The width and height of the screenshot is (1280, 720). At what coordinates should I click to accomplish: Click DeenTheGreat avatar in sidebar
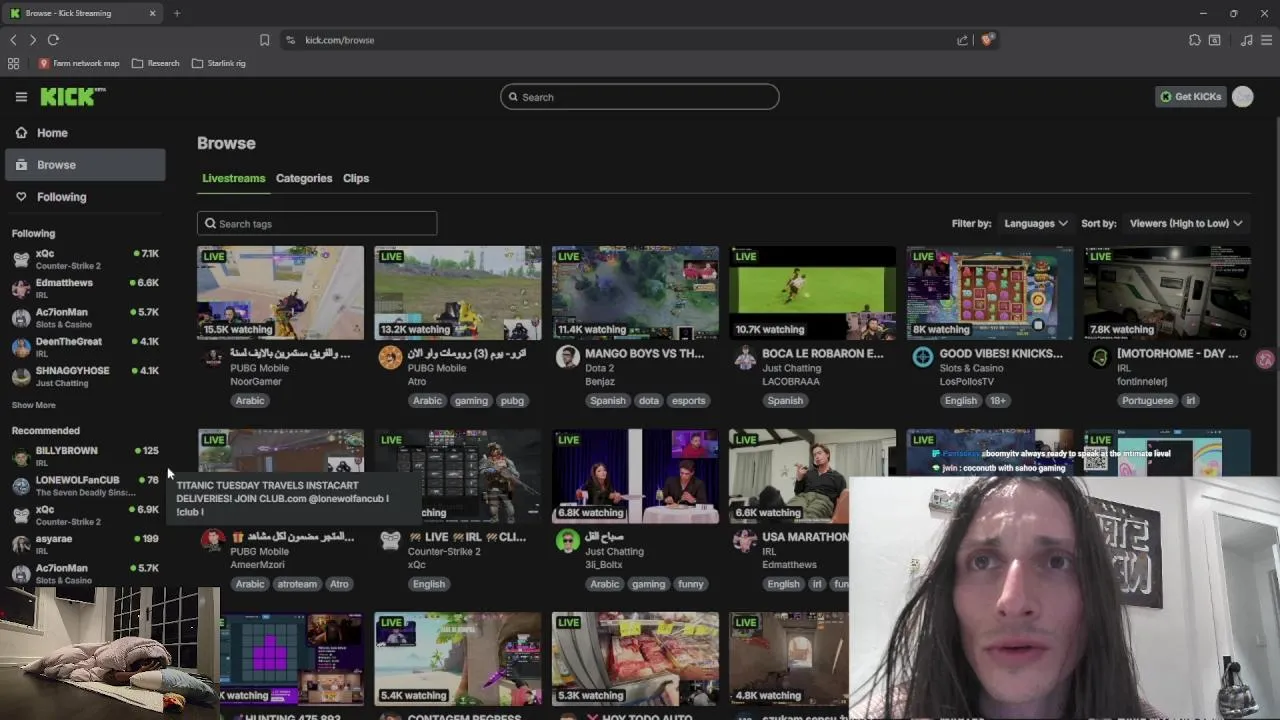click(21, 347)
